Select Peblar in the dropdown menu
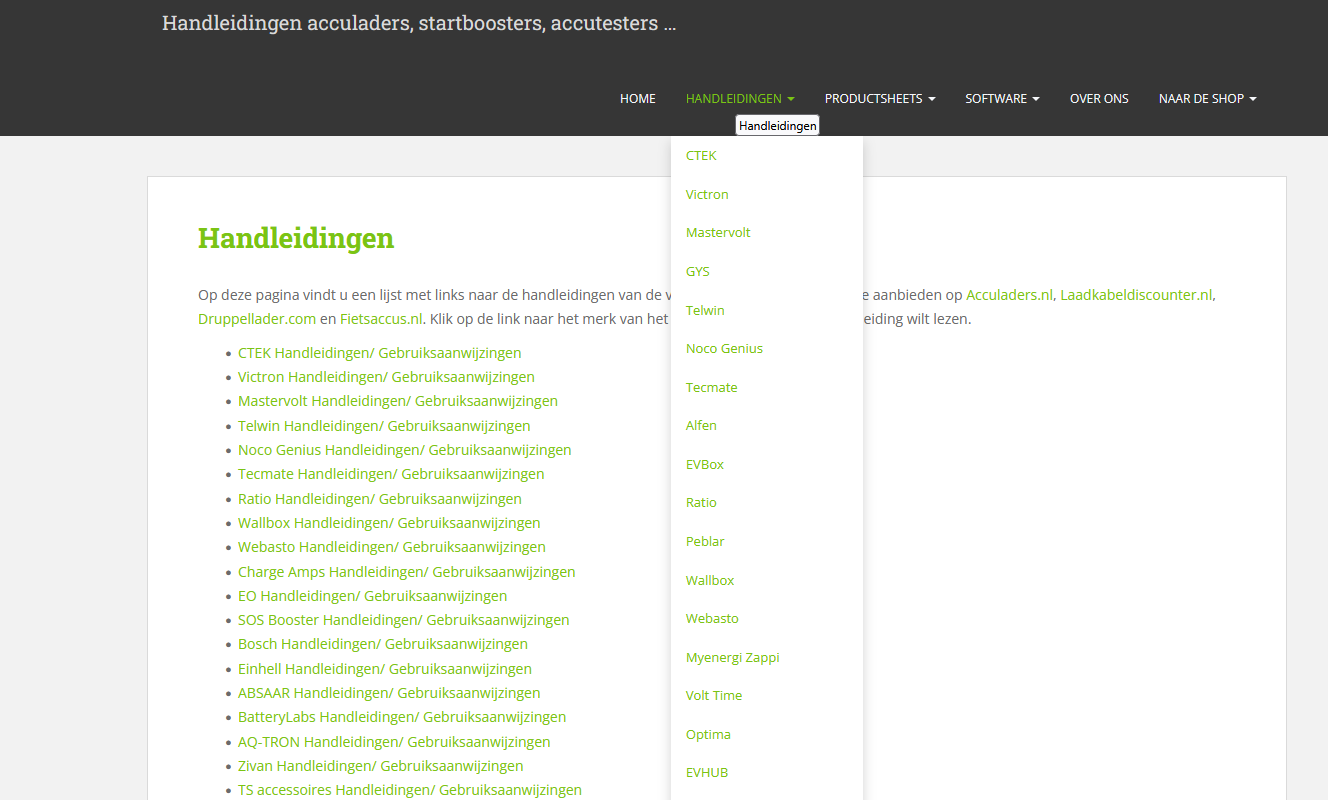 point(705,541)
